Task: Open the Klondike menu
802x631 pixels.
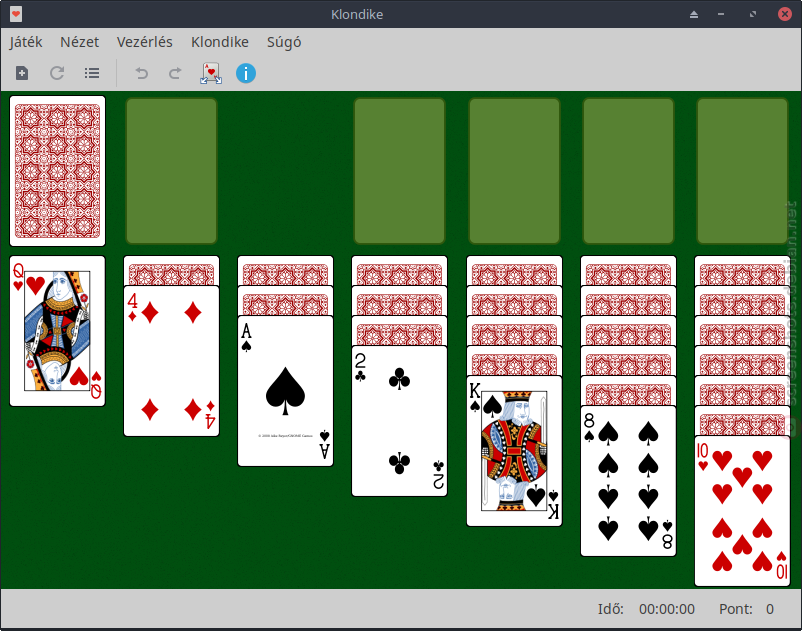Action: [220, 42]
